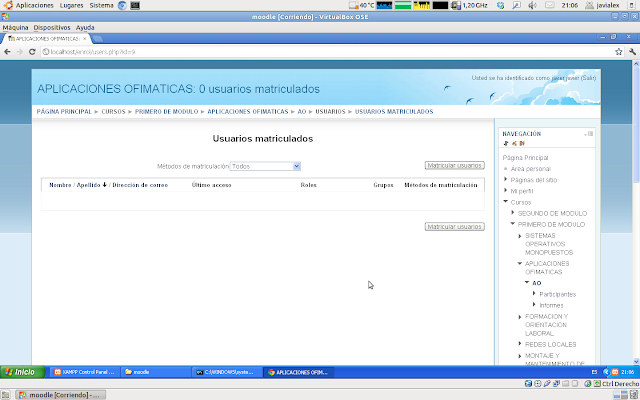
Task: Click the ES language indicator in XP taskbar
Action: [x=594, y=372]
